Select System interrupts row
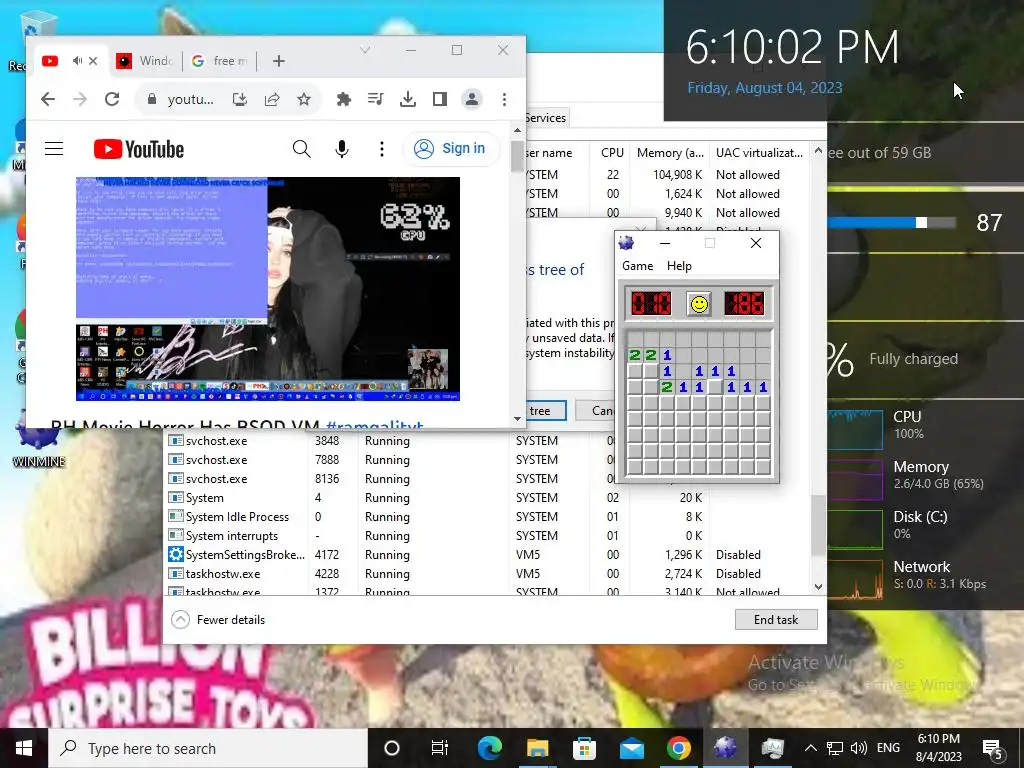Screen dimensions: 1024x768 click(487, 536)
